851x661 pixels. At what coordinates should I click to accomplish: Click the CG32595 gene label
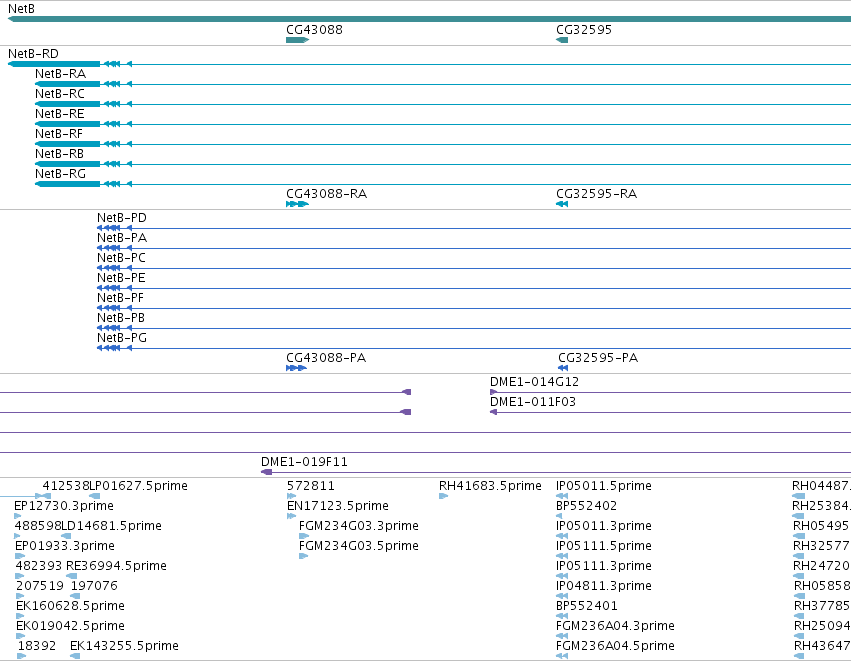coord(584,30)
